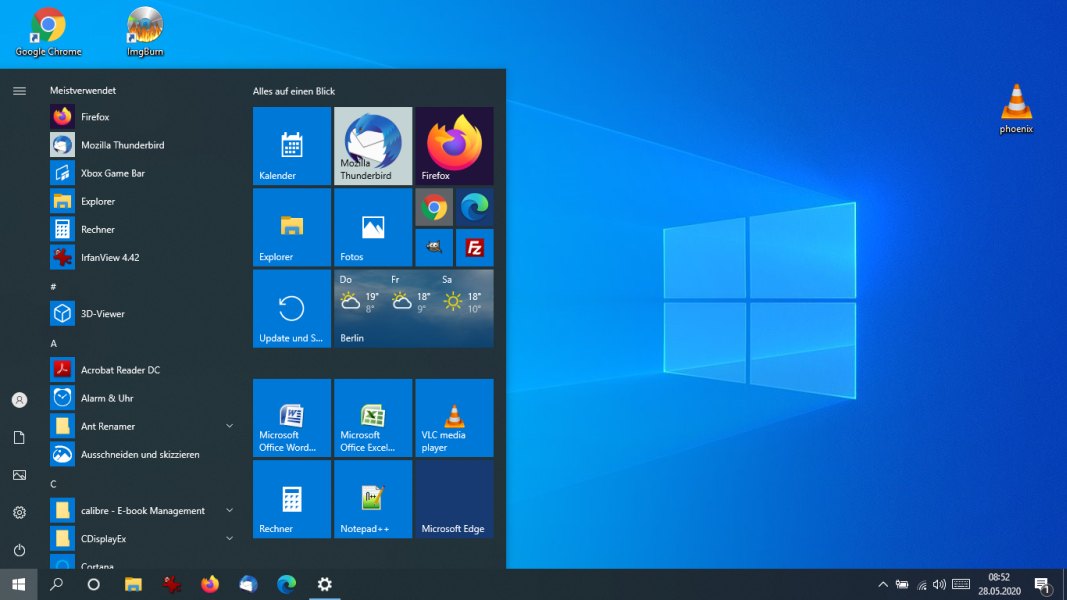Screen dimensions: 1067x600
Task: Open the Rechner start tile
Action: [x=292, y=499]
